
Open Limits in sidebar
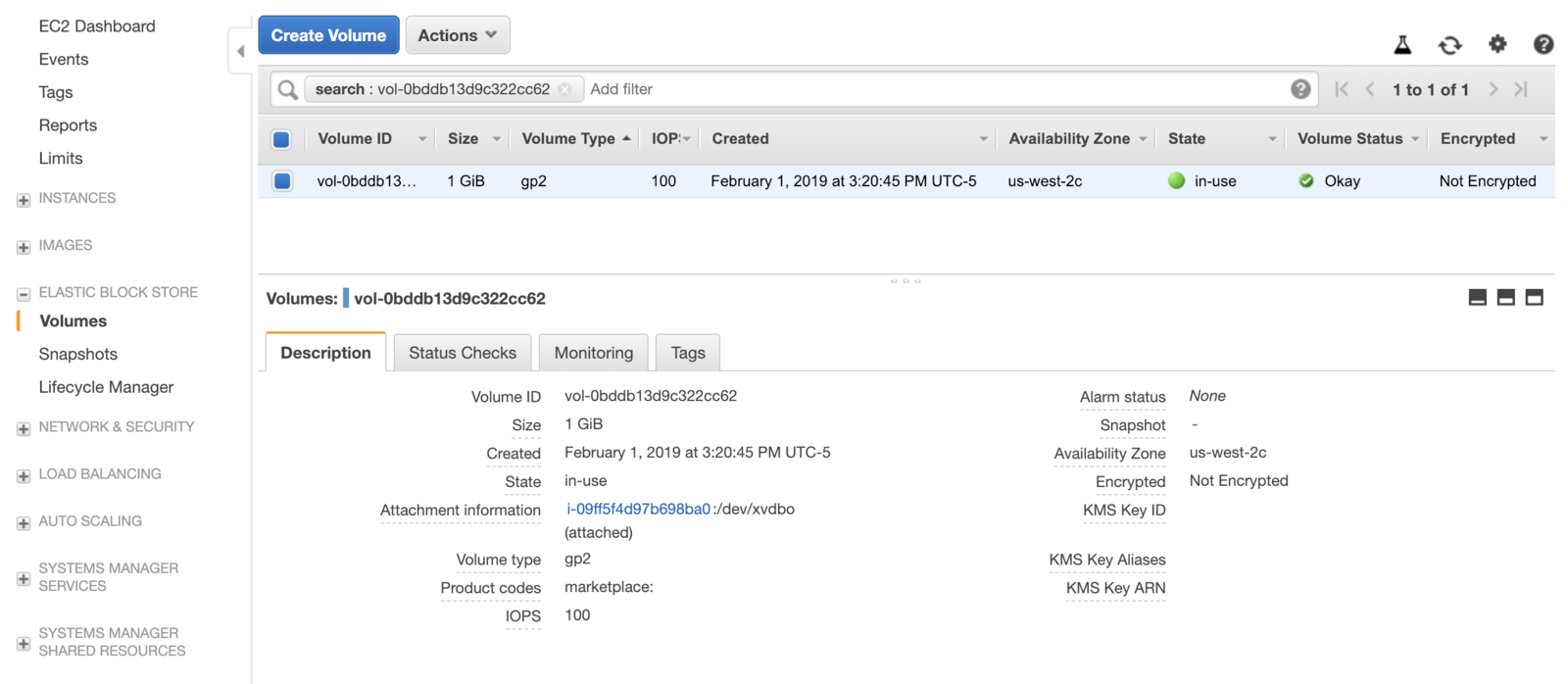[61, 158]
